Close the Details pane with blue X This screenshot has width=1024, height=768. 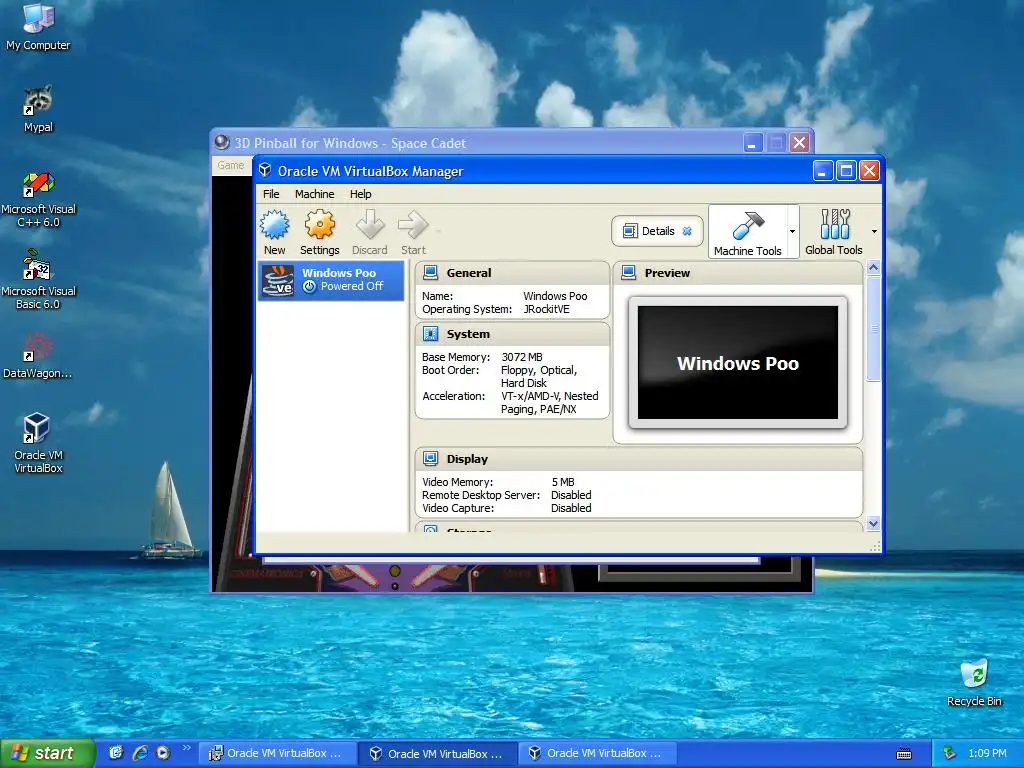[687, 231]
